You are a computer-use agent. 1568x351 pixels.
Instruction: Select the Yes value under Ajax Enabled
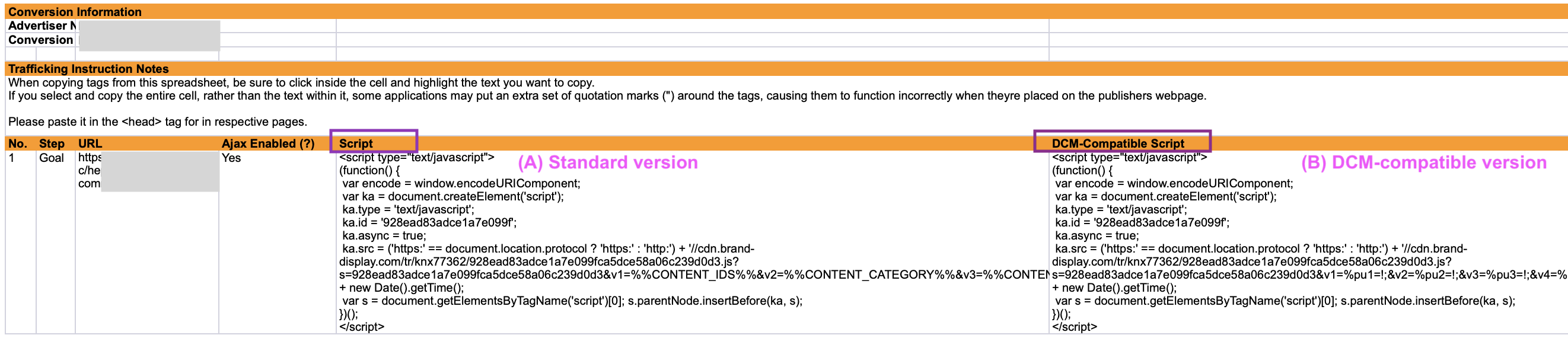point(231,158)
